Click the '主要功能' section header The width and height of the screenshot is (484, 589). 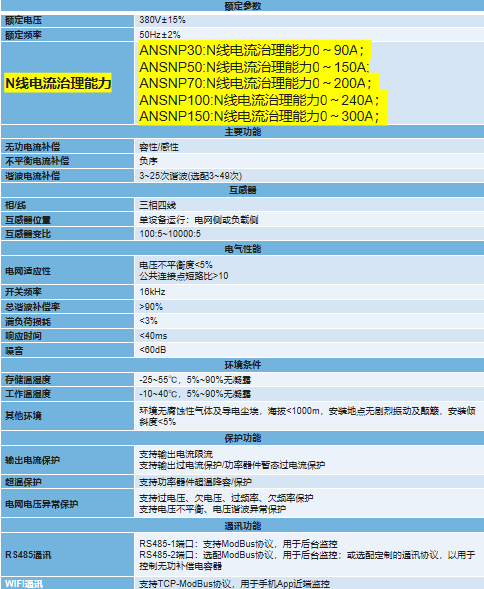(243, 132)
